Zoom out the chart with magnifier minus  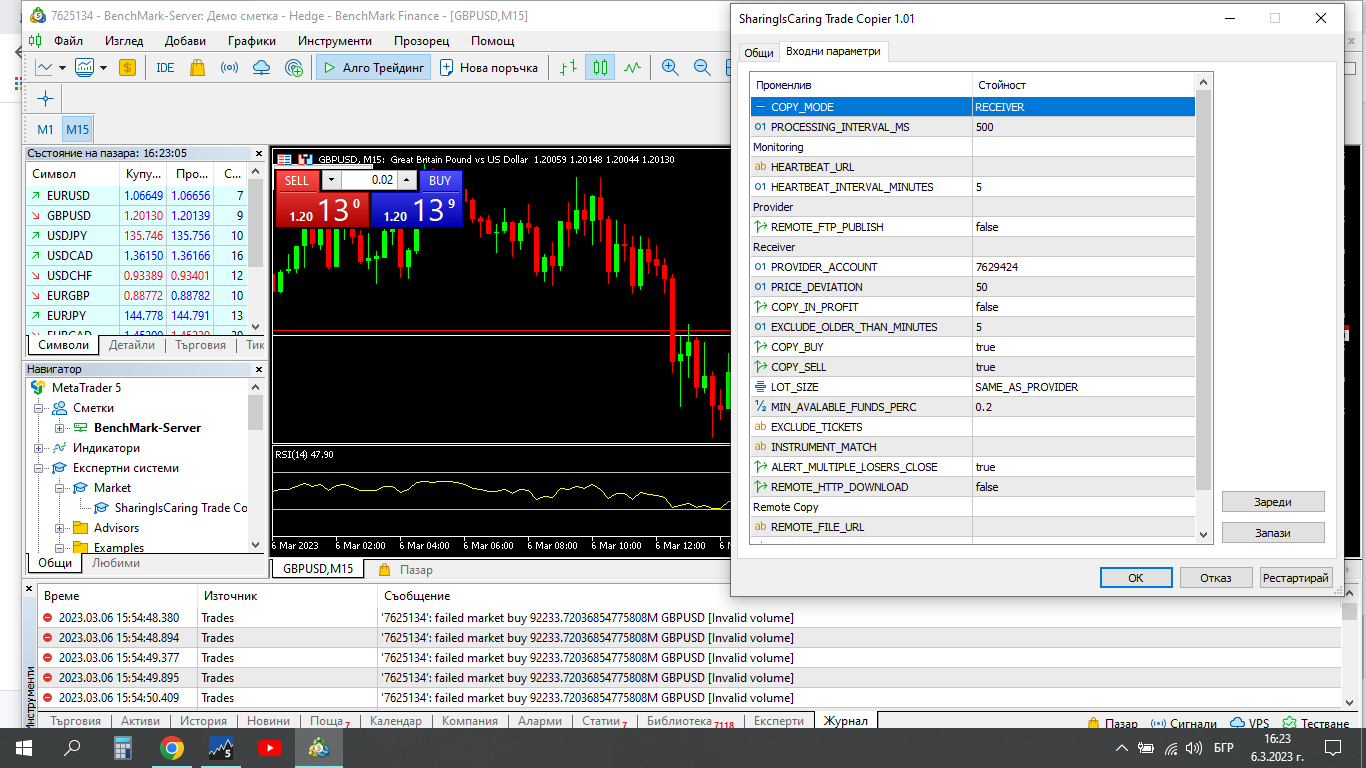(x=702, y=68)
